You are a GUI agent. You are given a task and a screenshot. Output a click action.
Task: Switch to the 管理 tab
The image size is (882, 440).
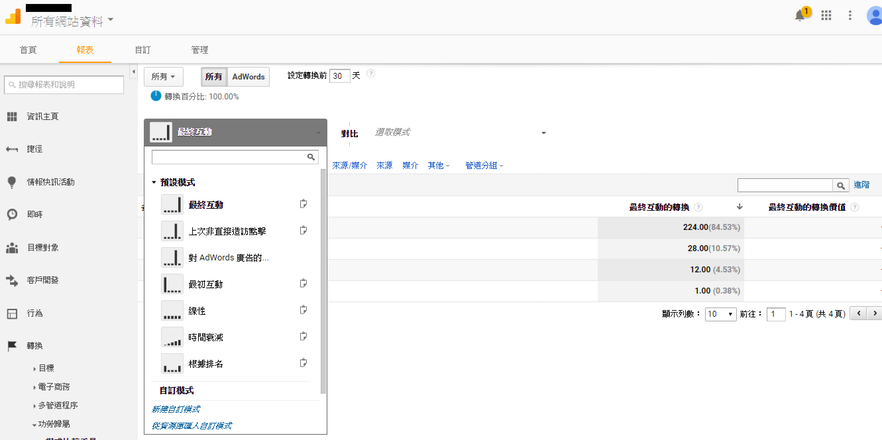tap(199, 49)
